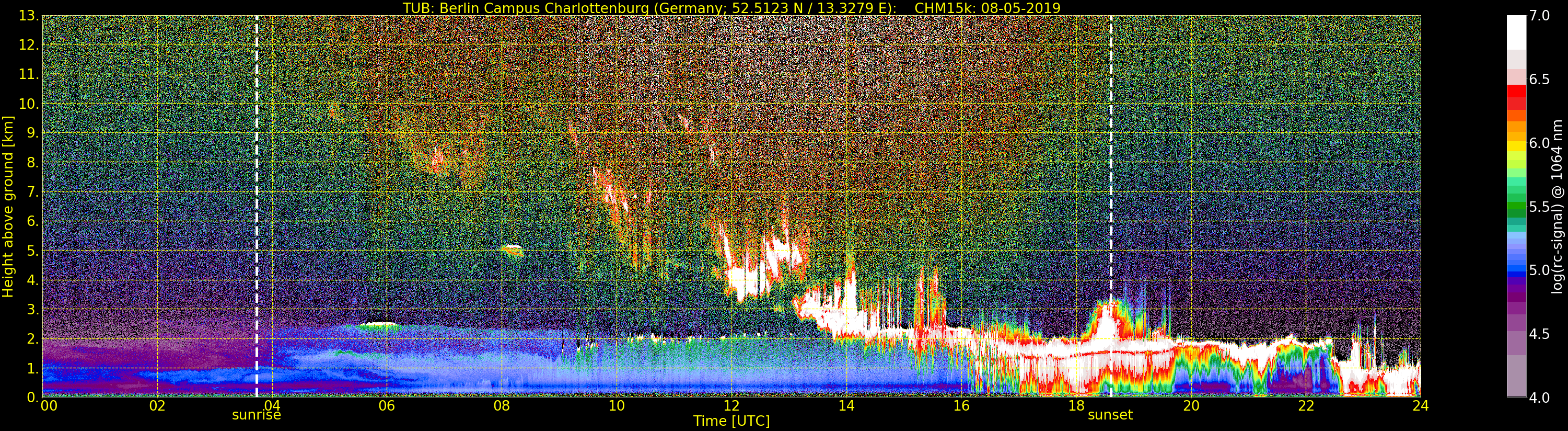
Task: Click the '22' time tick label
Action: pos(1306,406)
